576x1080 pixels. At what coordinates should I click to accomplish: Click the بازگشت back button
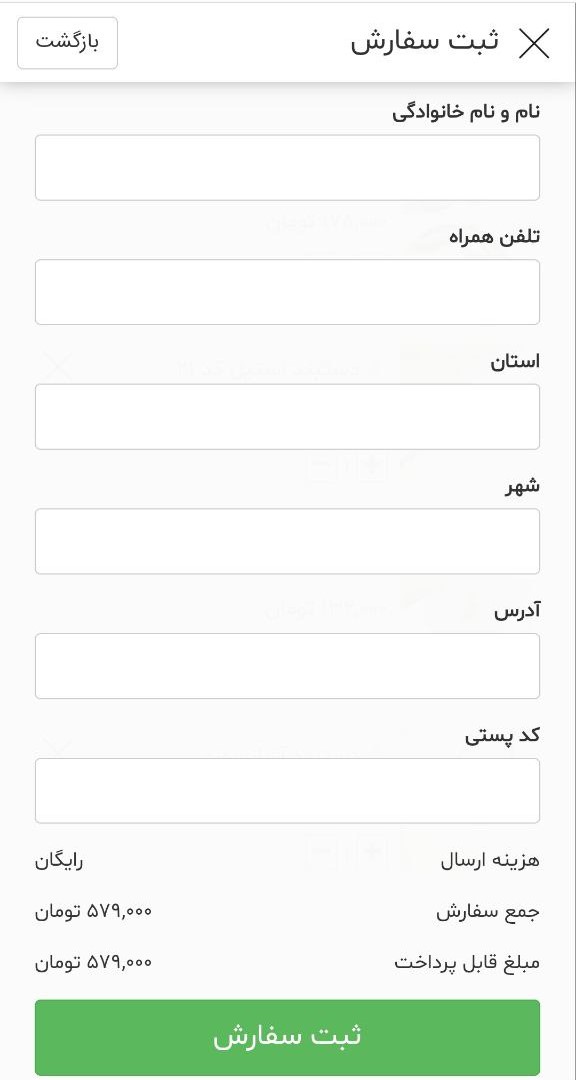[67, 43]
